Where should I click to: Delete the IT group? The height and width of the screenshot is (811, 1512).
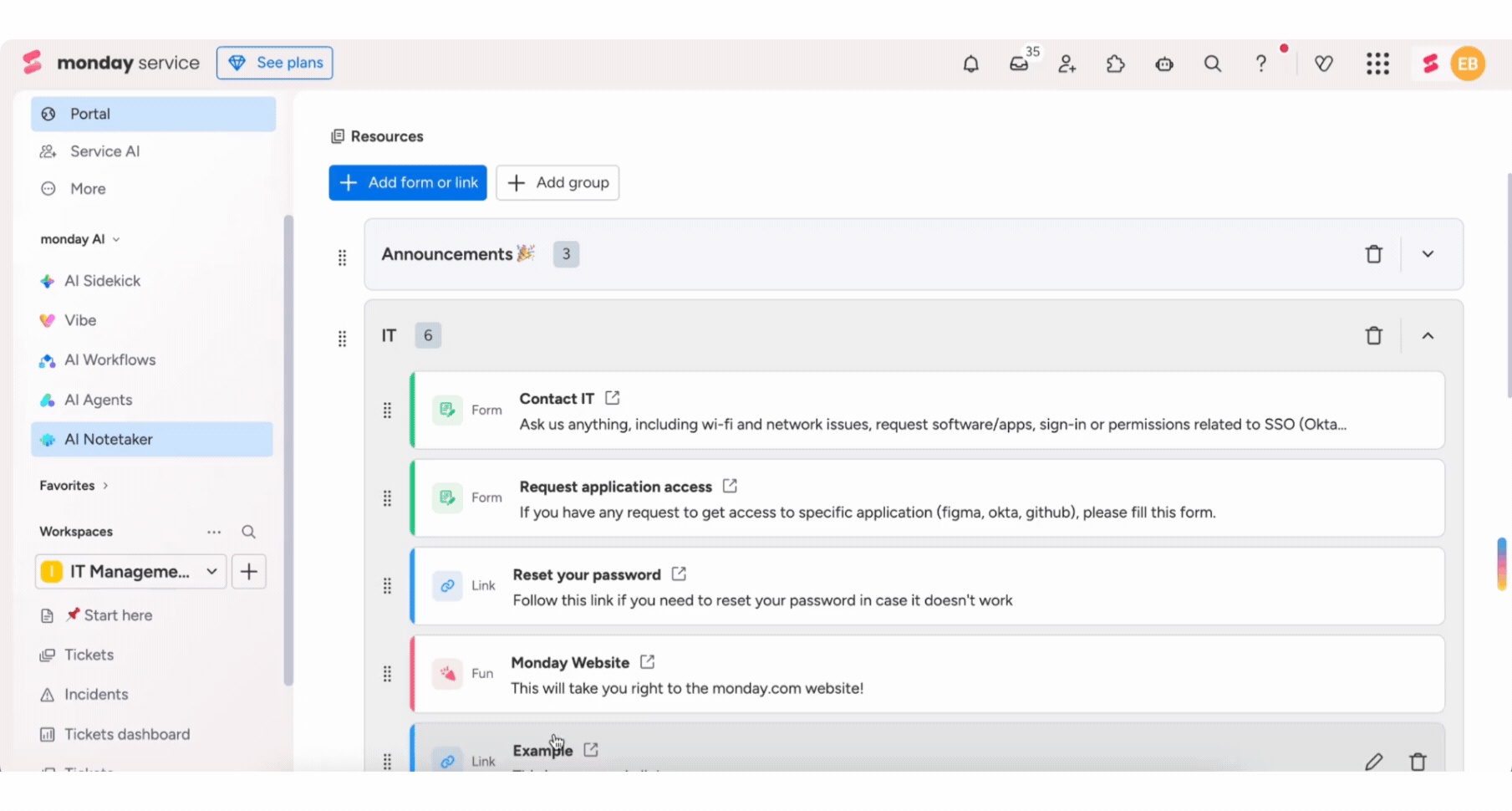coord(1374,336)
